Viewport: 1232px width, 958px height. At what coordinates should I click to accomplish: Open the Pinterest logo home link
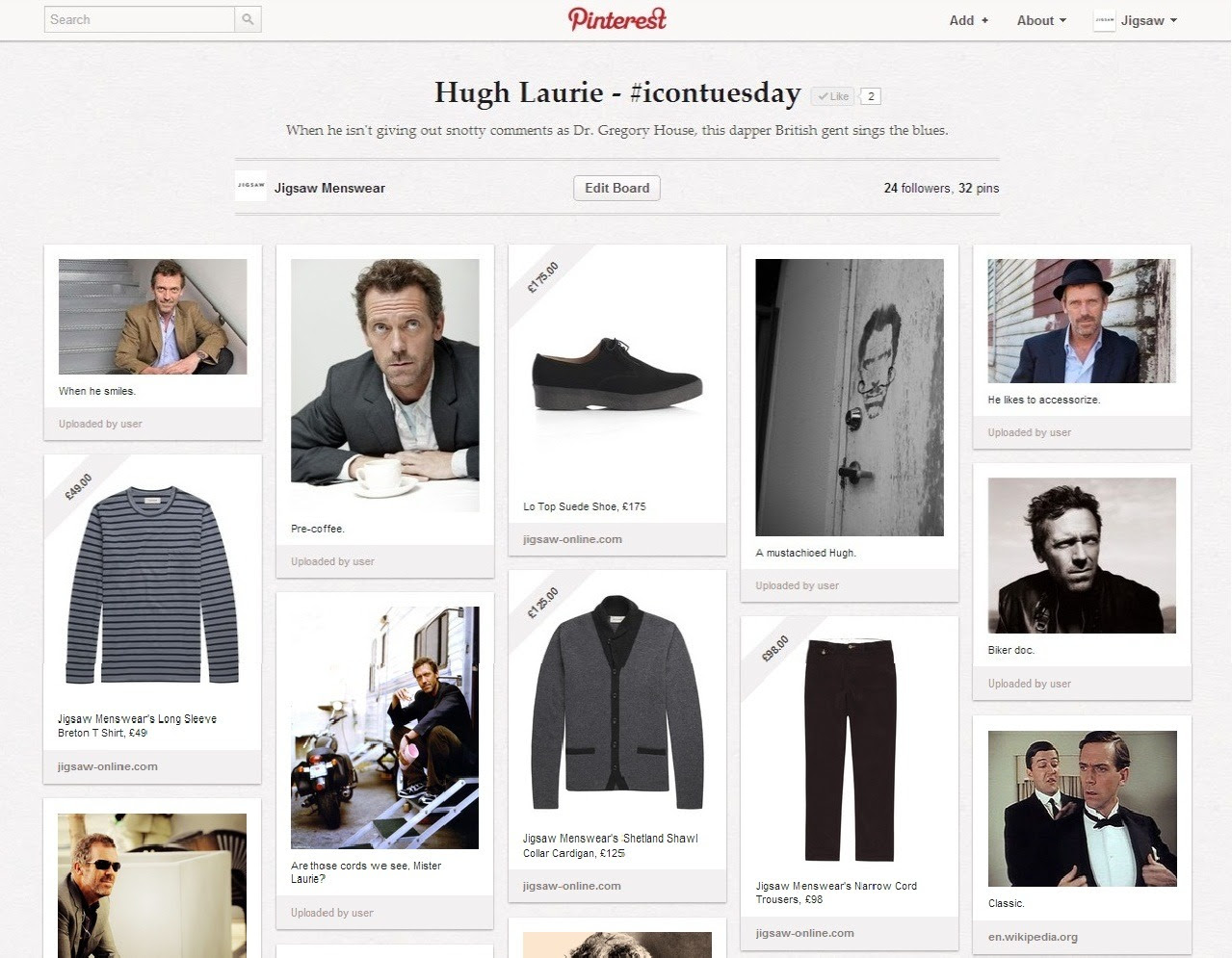click(x=617, y=19)
